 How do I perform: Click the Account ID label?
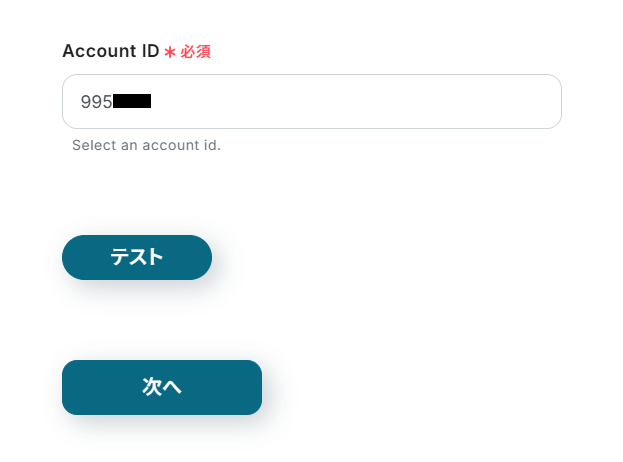pyautogui.click(x=110, y=51)
